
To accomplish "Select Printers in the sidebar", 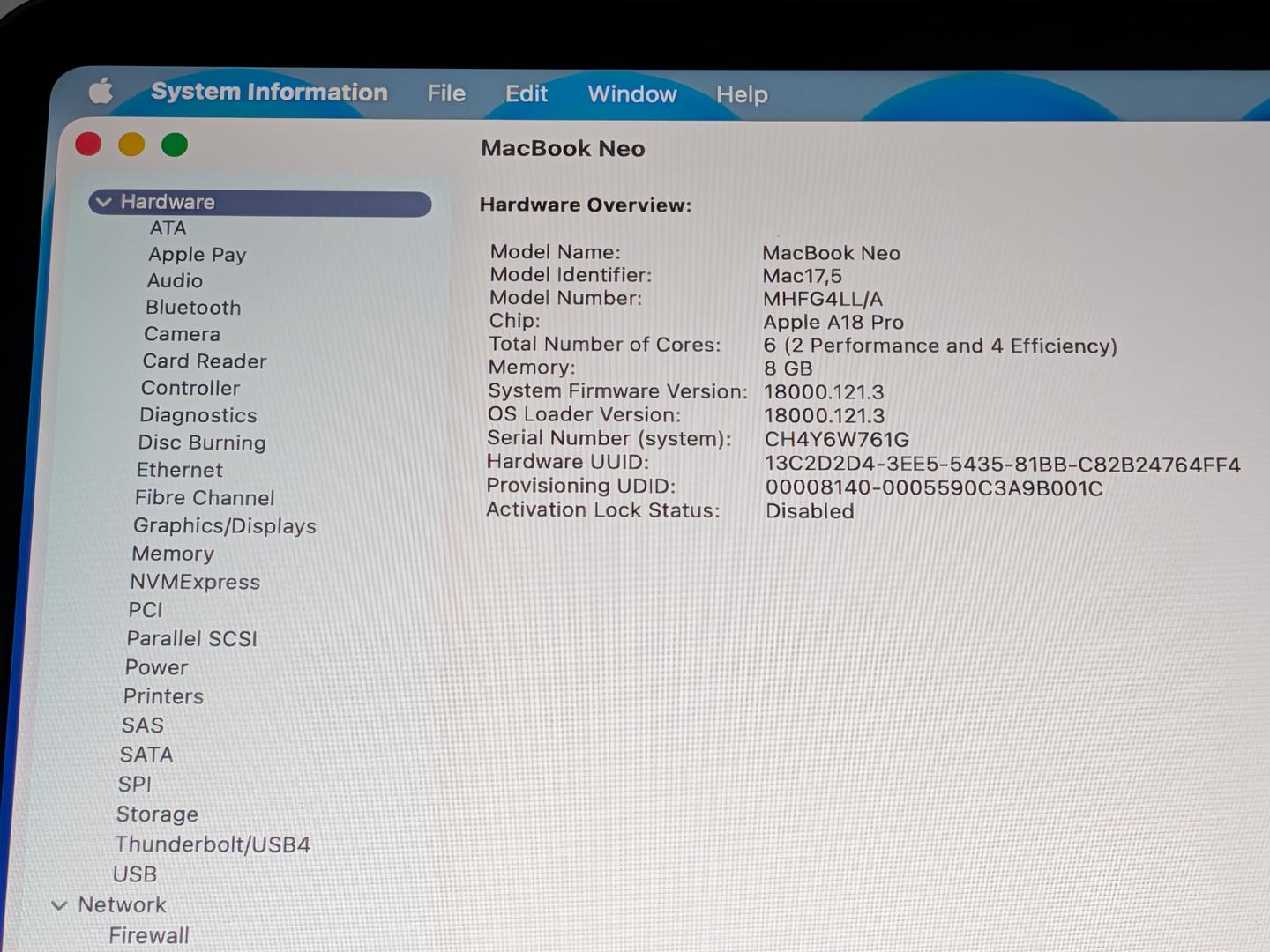I will [163, 696].
